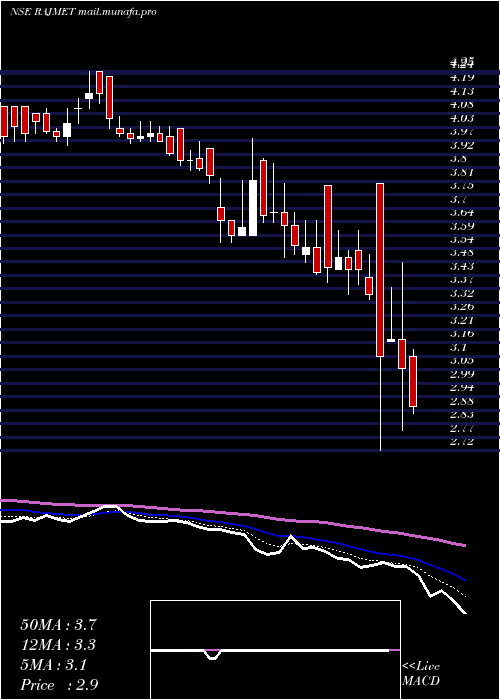Image resolution: width=500 pixels, height=700 pixels.
Task: Click the 2.72 price axis label
Action: [462, 442]
